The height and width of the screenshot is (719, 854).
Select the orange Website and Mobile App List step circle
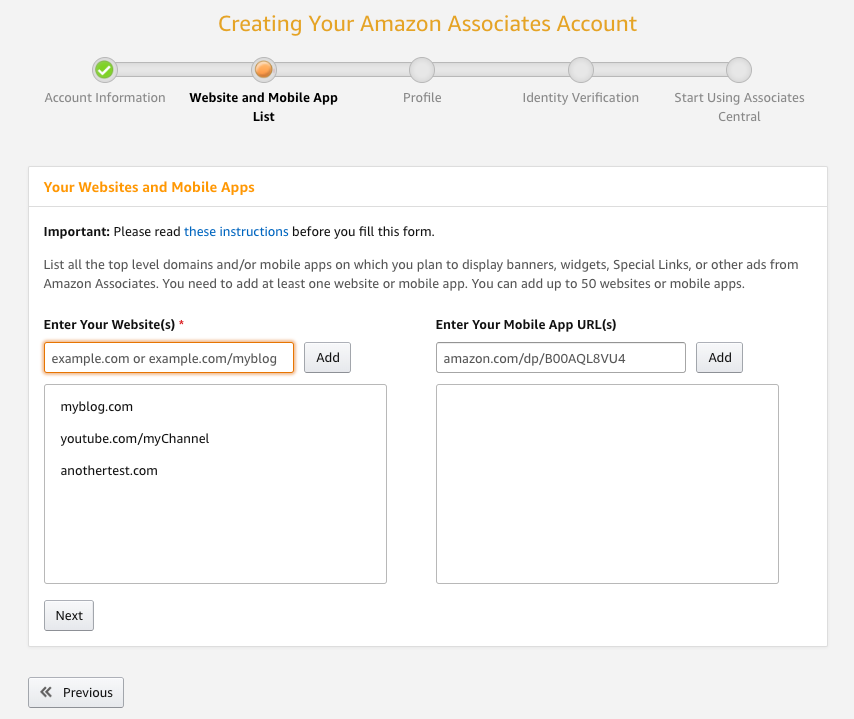pos(263,70)
